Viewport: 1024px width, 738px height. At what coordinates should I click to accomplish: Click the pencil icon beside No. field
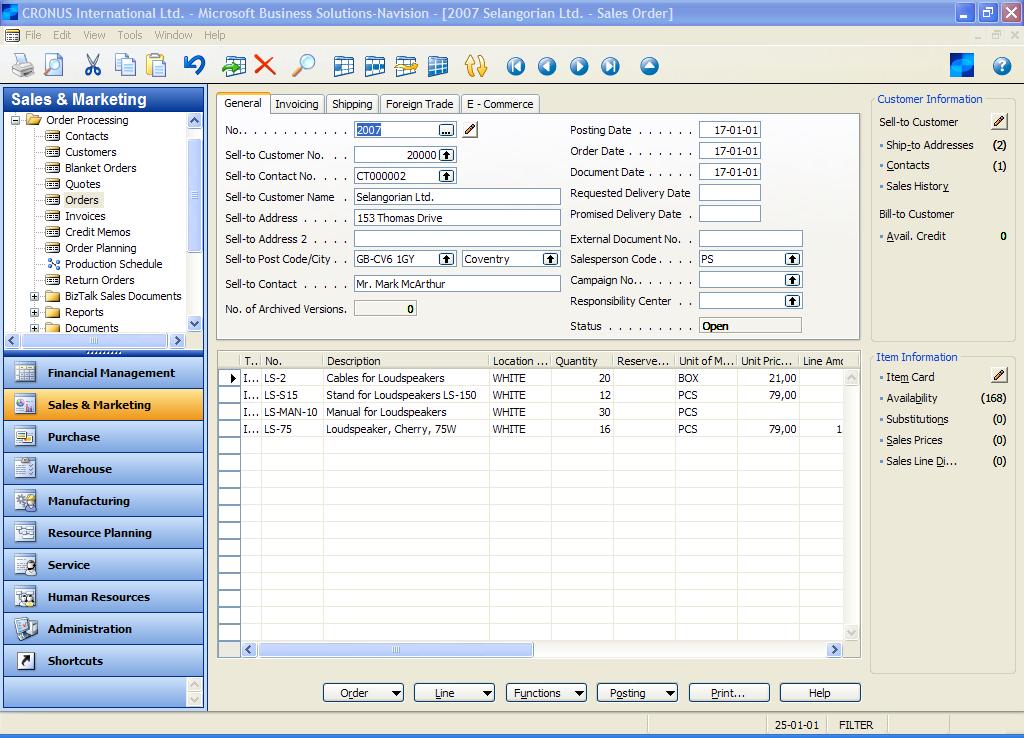click(470, 129)
